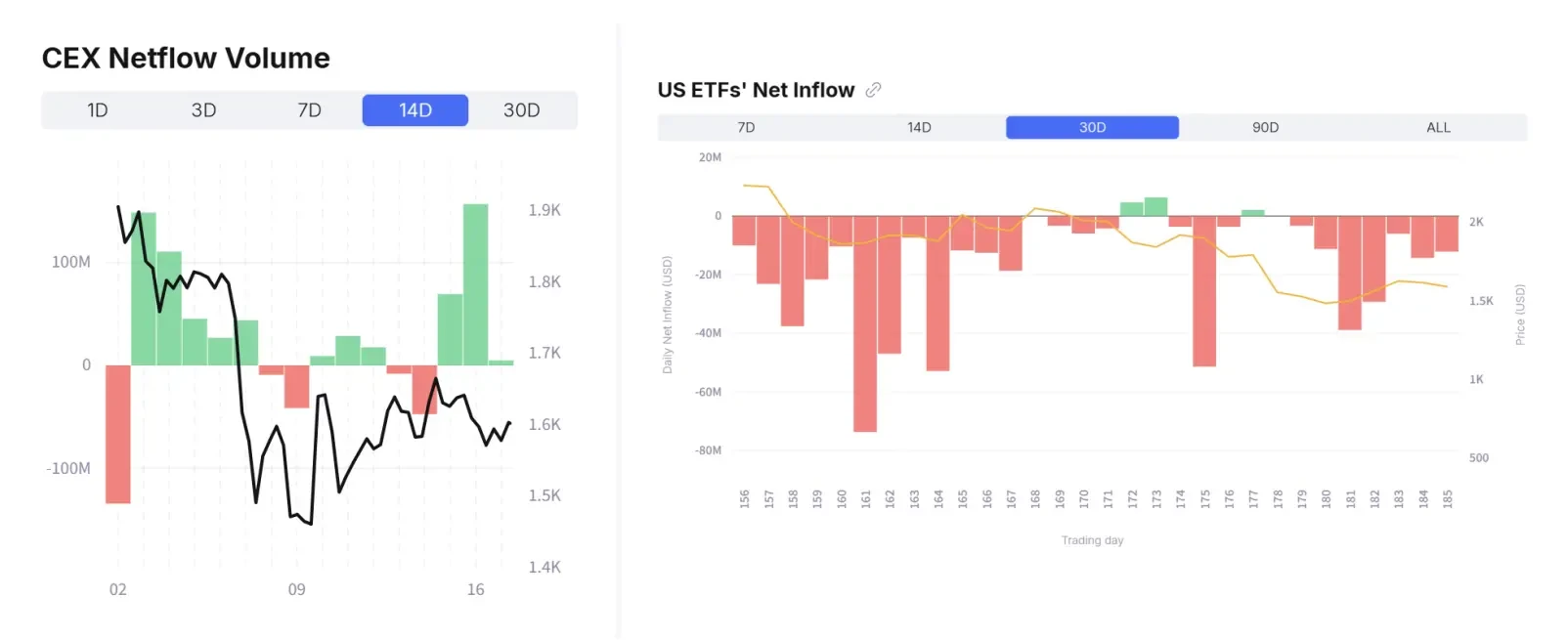Switch ETF Net Inflow to 90D
This screenshot has width=1568, height=640.
1265,128
